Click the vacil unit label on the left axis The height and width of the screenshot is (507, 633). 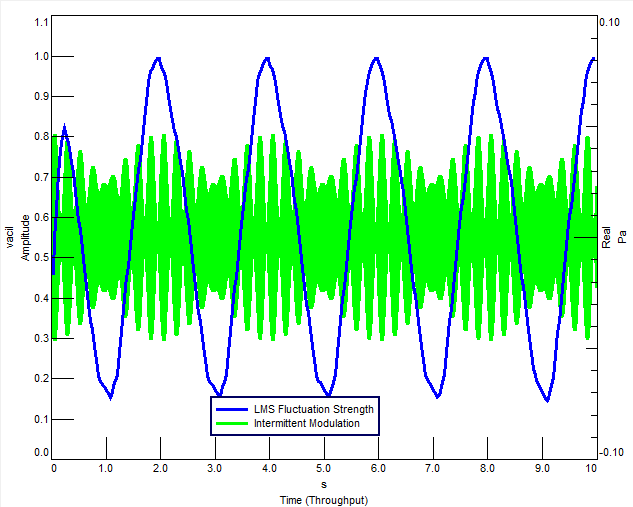[10, 237]
